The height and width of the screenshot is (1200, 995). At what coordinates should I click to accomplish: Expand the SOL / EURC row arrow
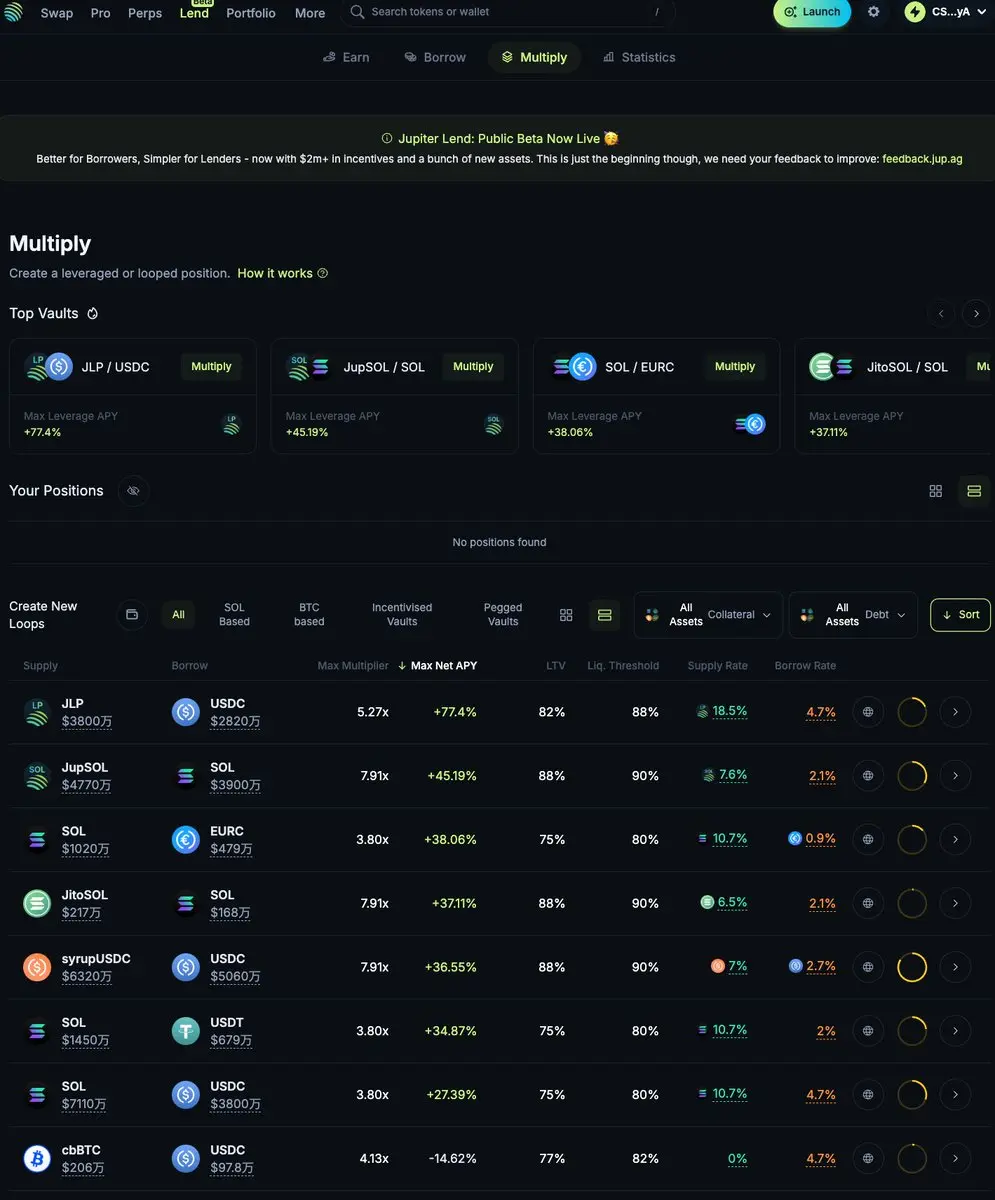(956, 839)
